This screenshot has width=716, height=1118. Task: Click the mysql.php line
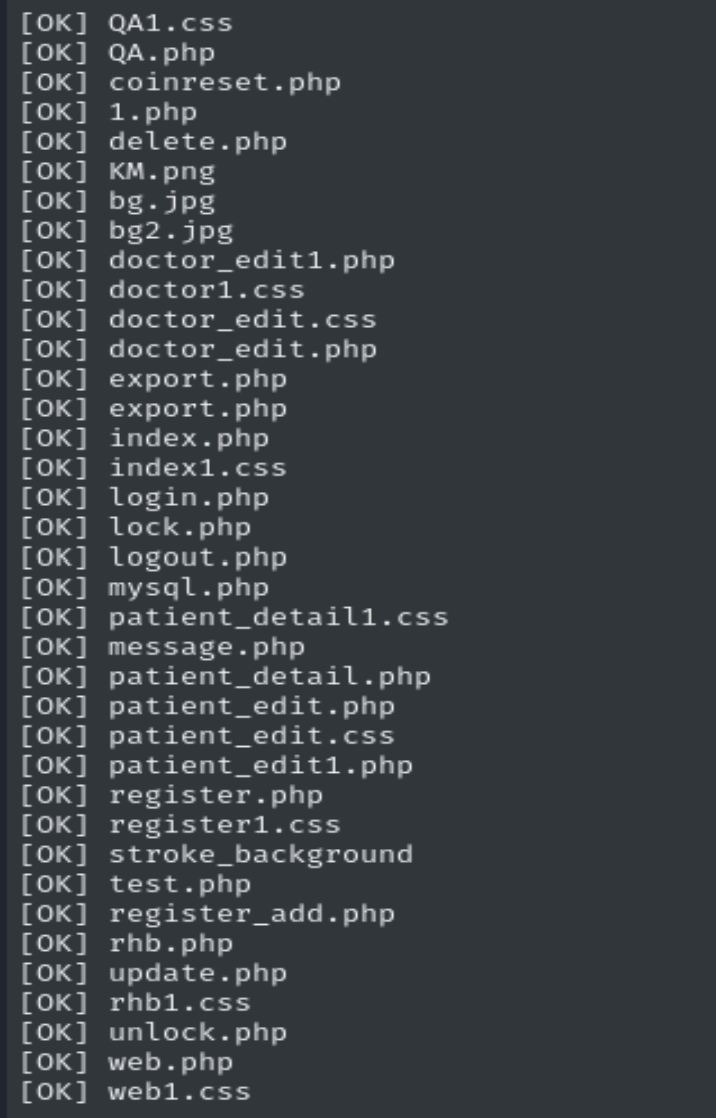(x=189, y=588)
